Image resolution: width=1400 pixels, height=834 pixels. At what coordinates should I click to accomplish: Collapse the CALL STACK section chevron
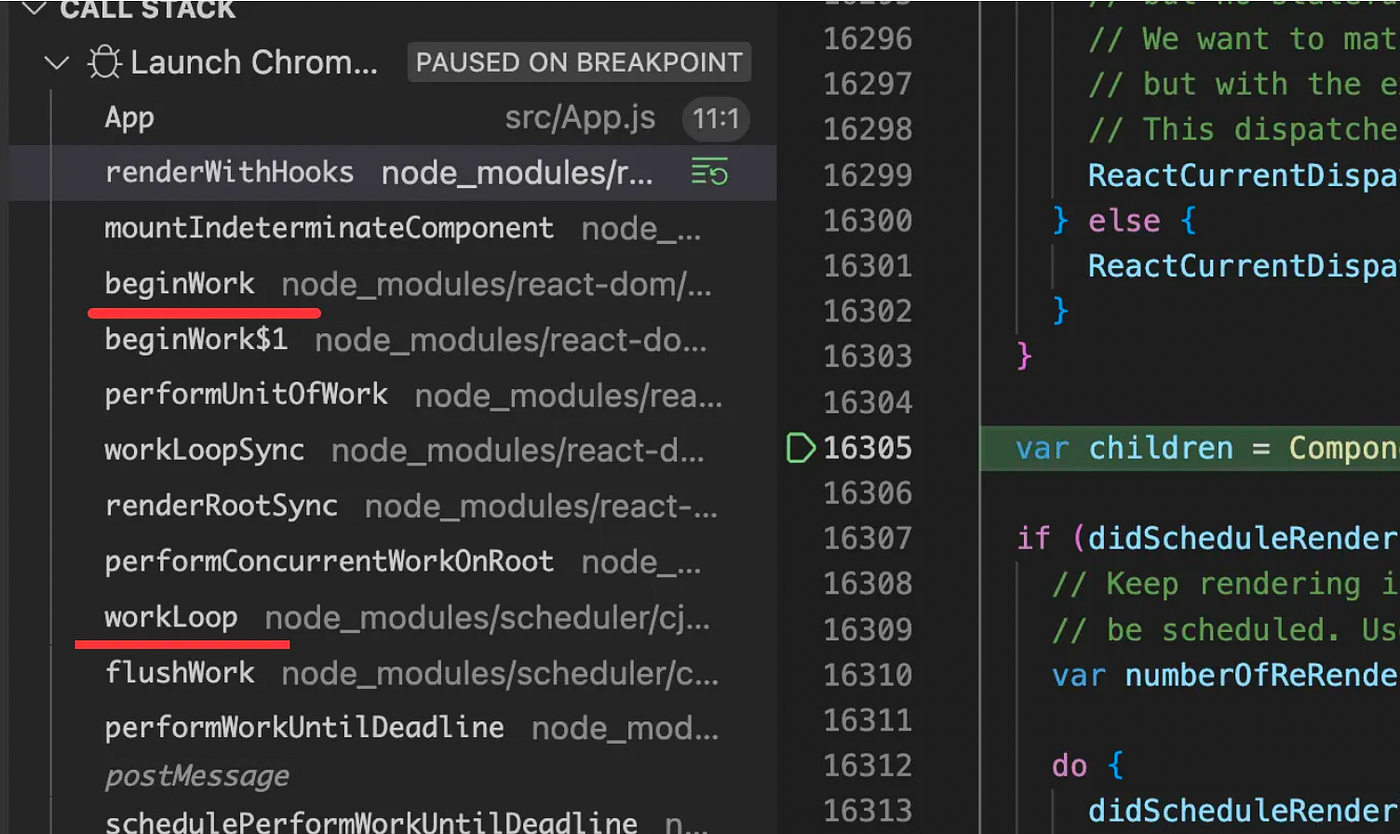click(34, 8)
